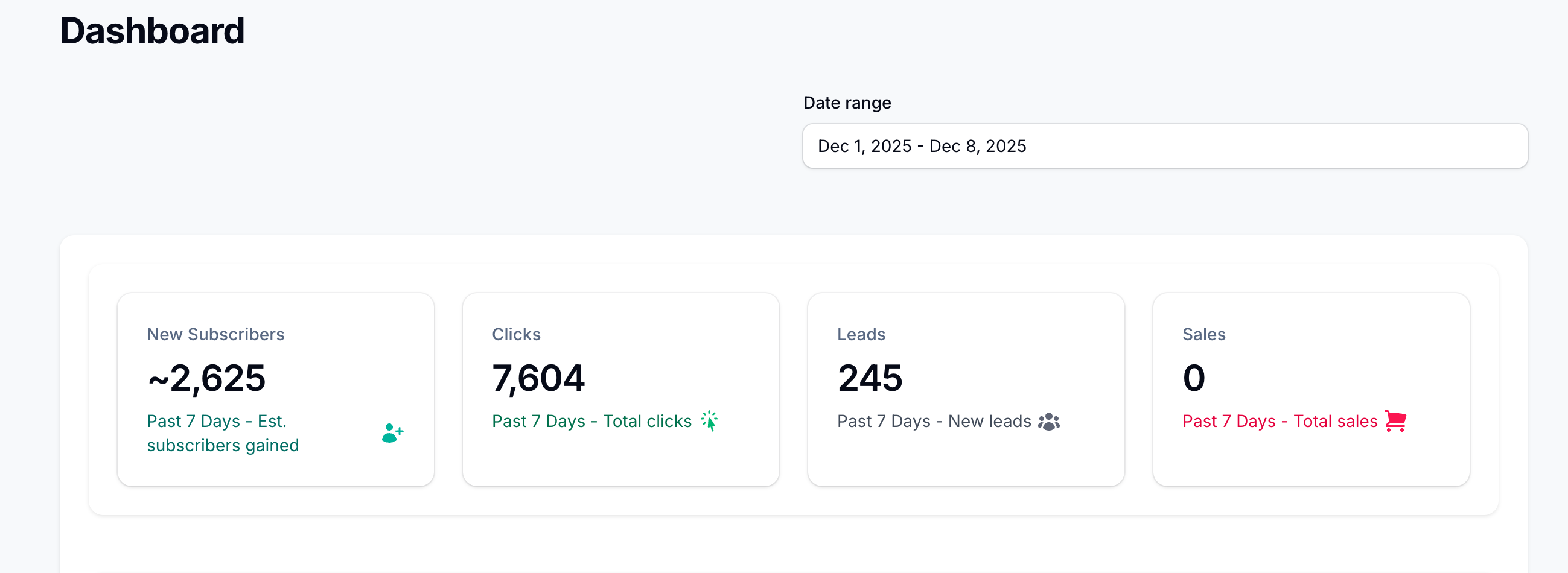The width and height of the screenshot is (1568, 573).
Task: Click the Past 7 Days New leads text
Action: click(x=933, y=420)
